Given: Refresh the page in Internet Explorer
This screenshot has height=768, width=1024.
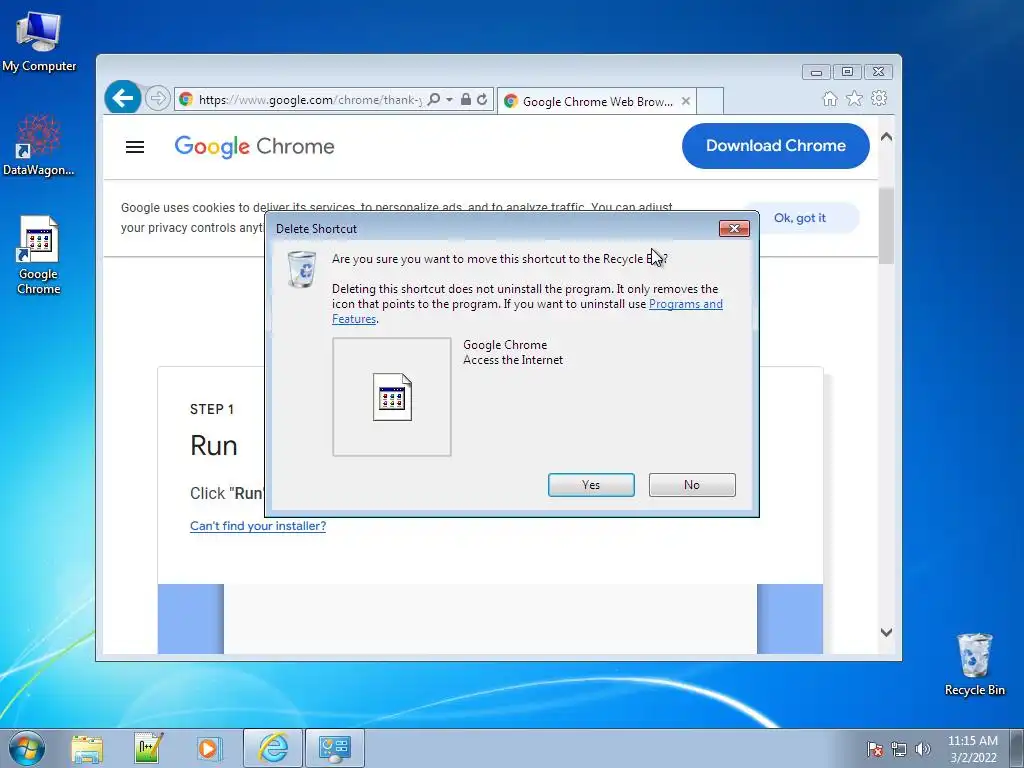Looking at the screenshot, I should [x=482, y=99].
